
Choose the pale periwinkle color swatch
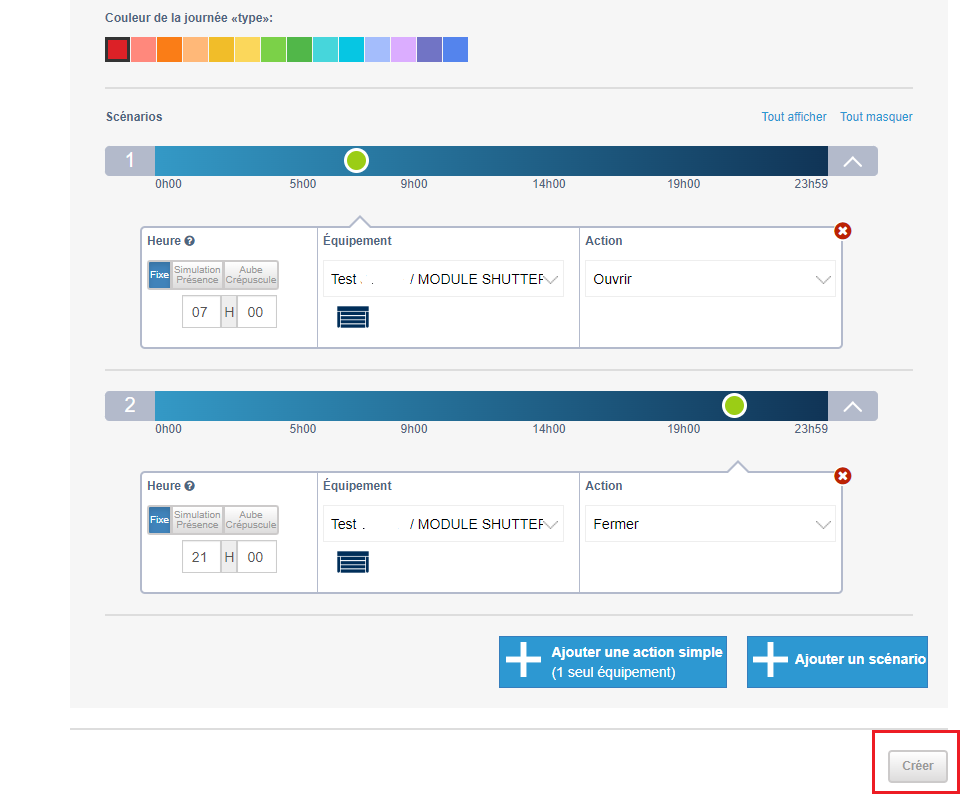(x=378, y=50)
